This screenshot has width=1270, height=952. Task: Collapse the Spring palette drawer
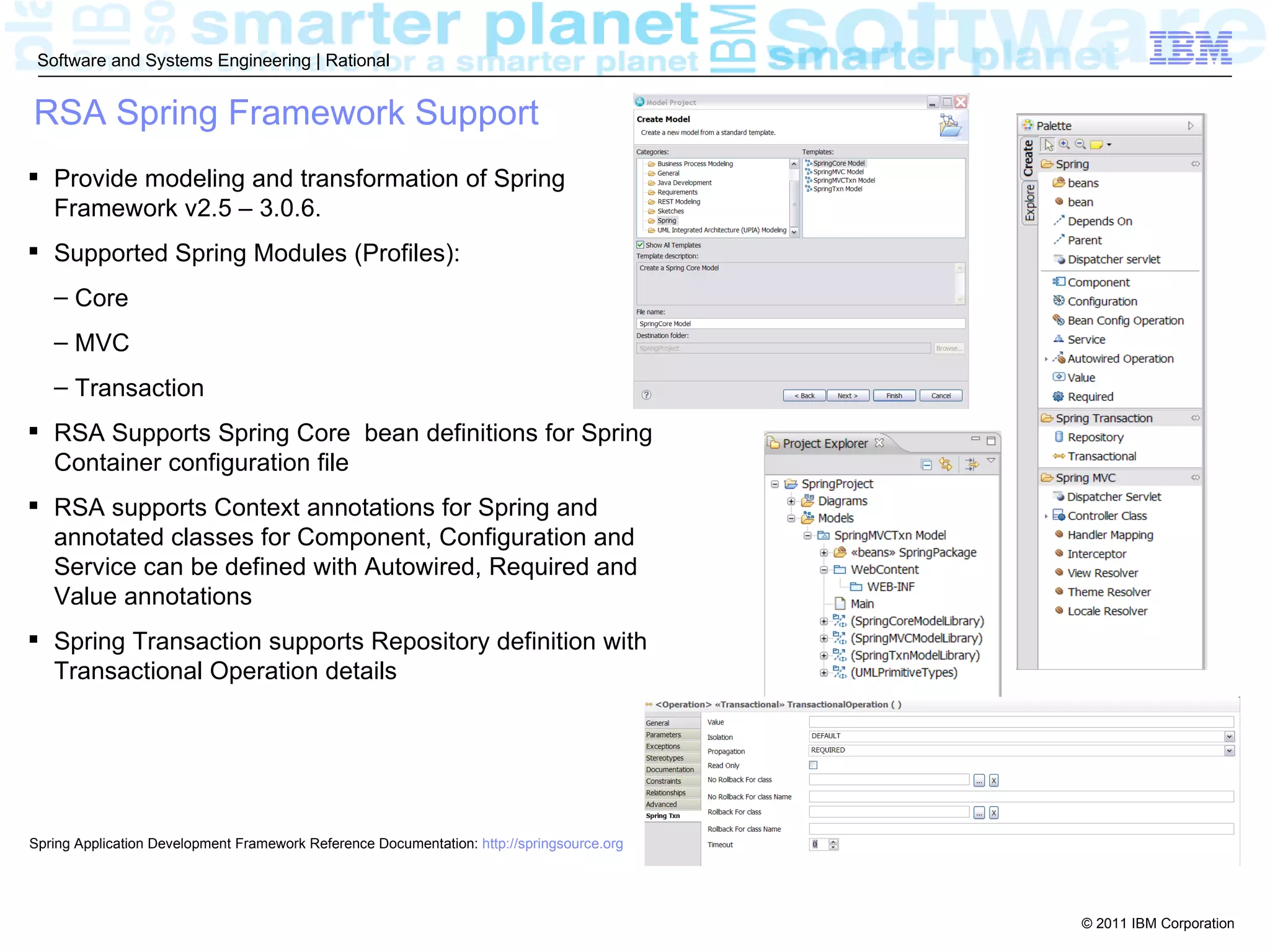pyautogui.click(x=1120, y=164)
